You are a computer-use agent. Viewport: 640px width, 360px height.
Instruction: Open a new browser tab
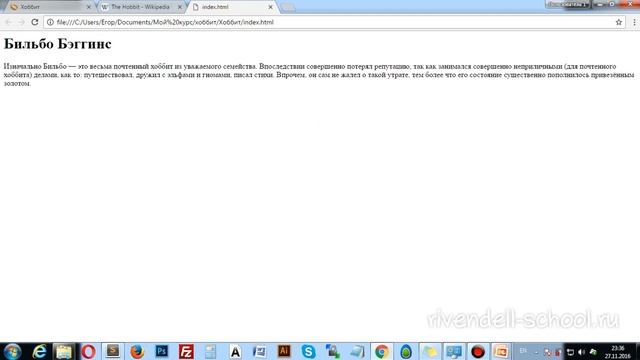pyautogui.click(x=288, y=7)
